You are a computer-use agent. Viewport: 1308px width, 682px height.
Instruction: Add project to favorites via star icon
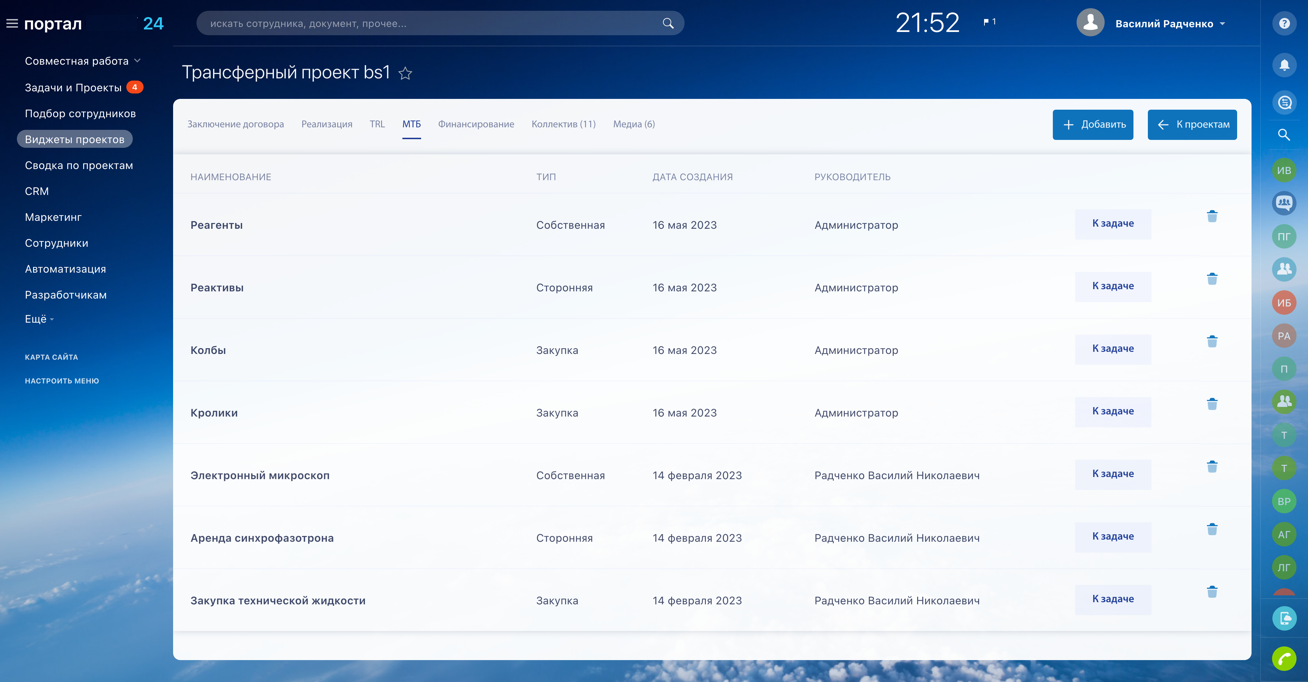(x=405, y=73)
